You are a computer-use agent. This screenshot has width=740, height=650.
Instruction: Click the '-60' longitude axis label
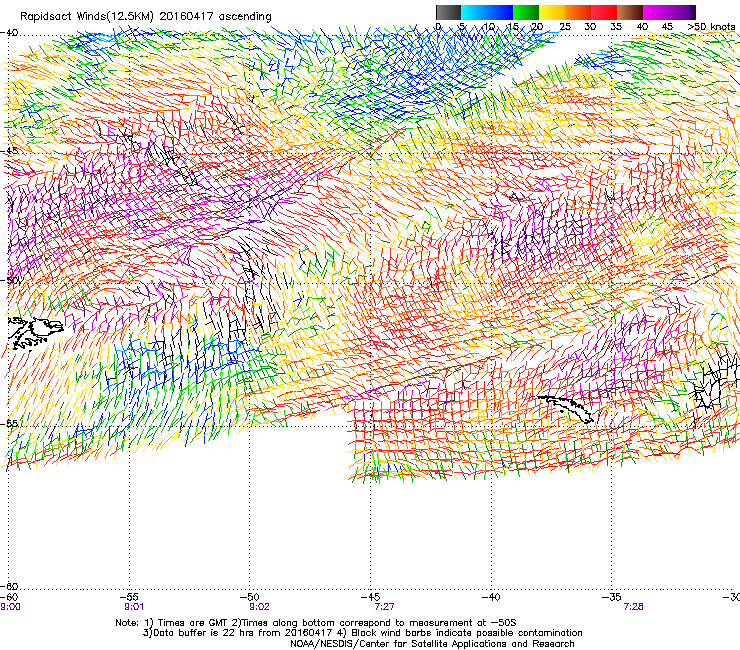click(x=9, y=597)
